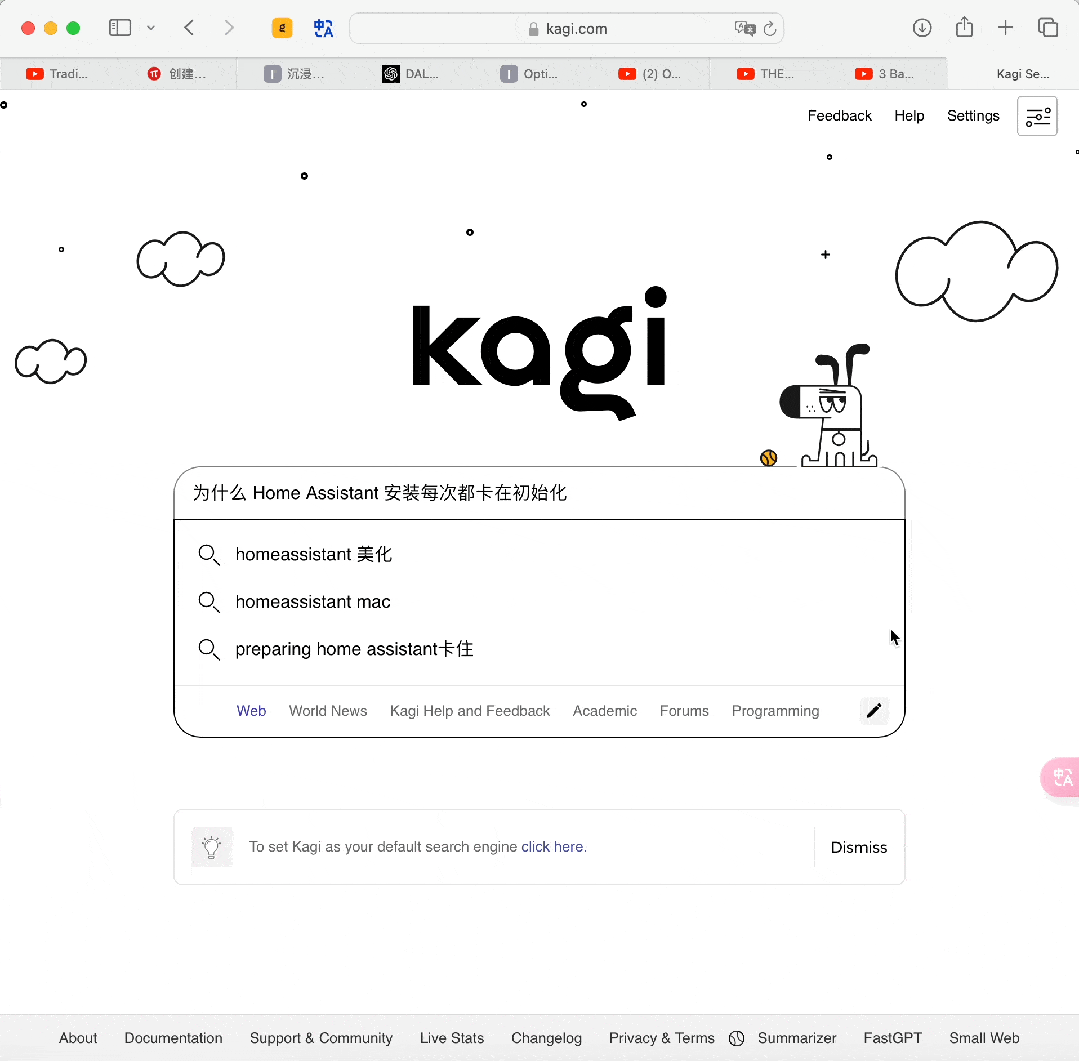The image size is (1079, 1061).
Task: Switch to the DAL... browser tab
Action: point(414,74)
